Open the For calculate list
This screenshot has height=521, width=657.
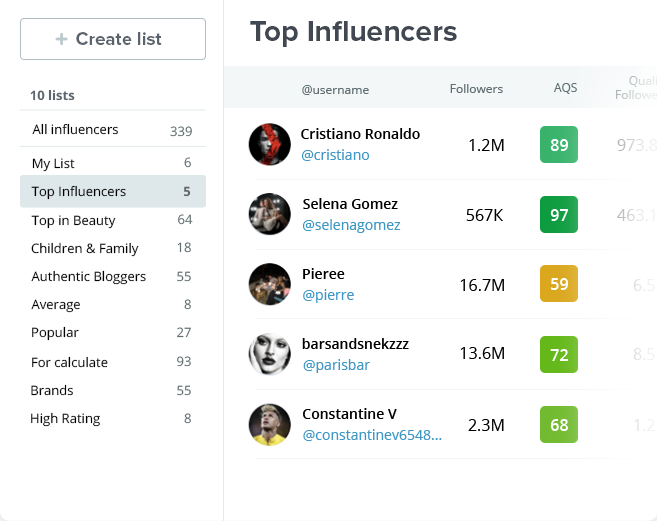[69, 362]
